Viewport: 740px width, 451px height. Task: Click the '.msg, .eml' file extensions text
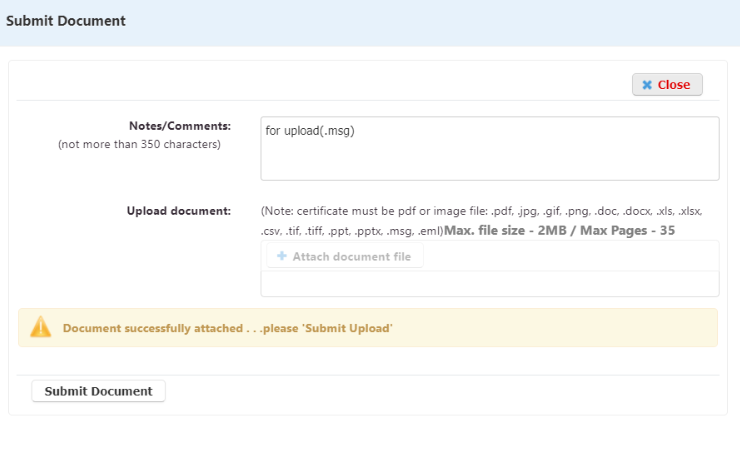[413, 231]
